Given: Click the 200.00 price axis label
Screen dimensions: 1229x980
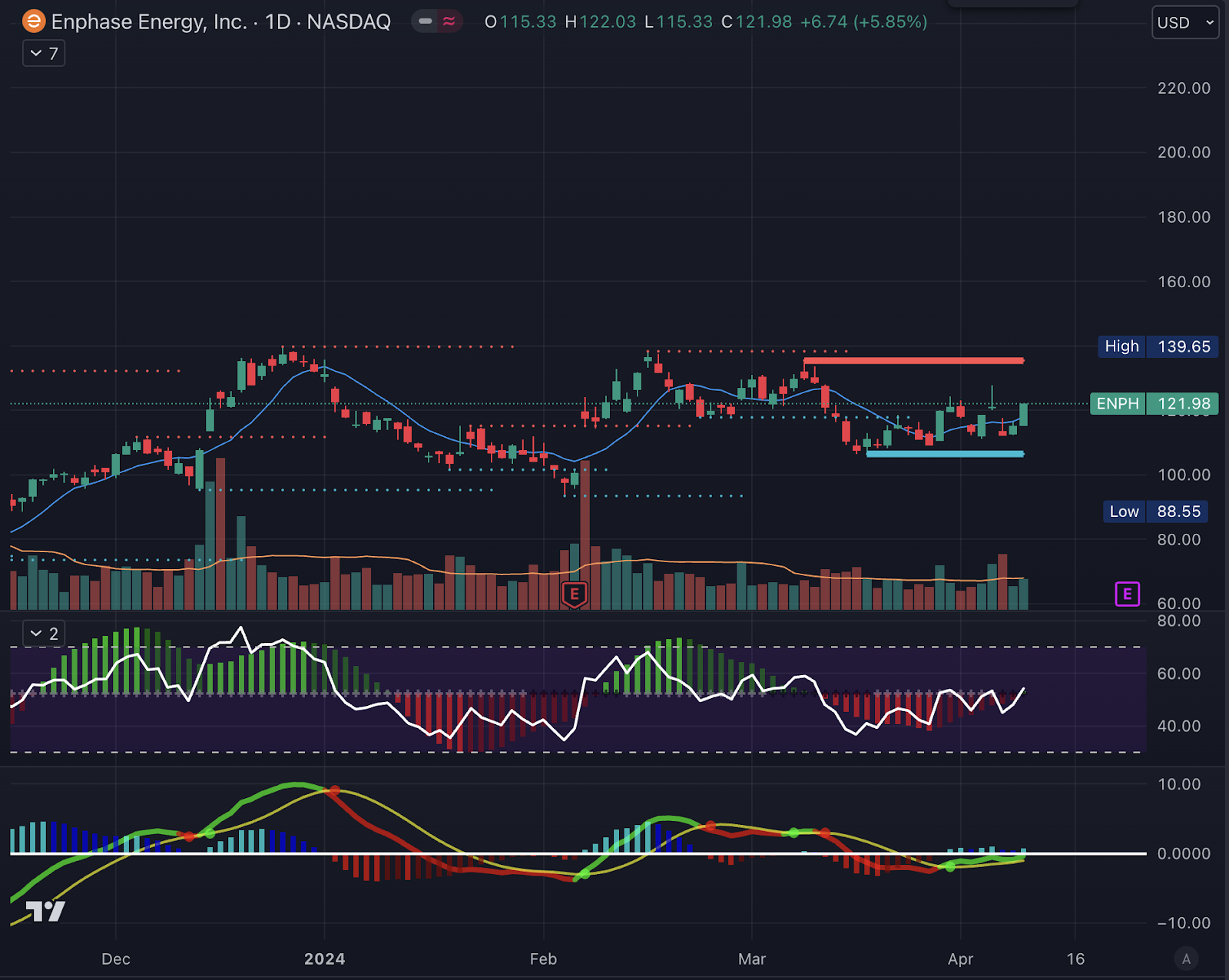Looking at the screenshot, I should (x=1184, y=152).
